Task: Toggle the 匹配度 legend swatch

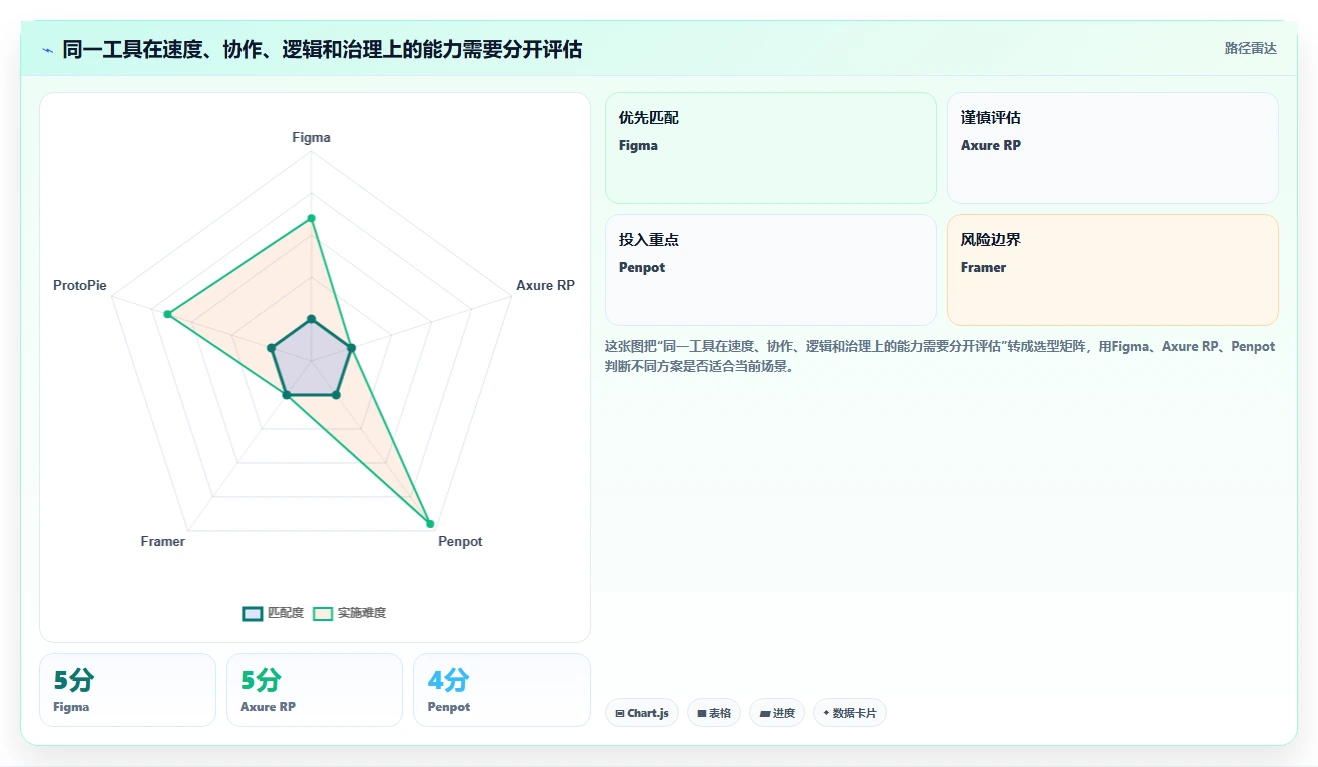Action: click(253, 613)
